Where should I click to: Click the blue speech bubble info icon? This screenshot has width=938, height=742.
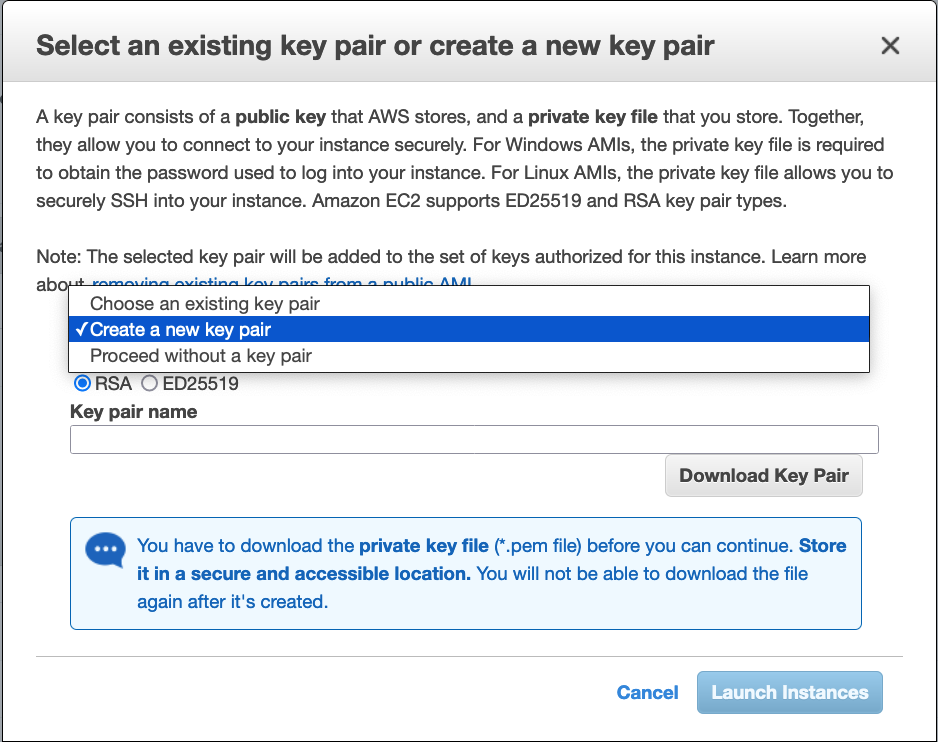coord(105,550)
